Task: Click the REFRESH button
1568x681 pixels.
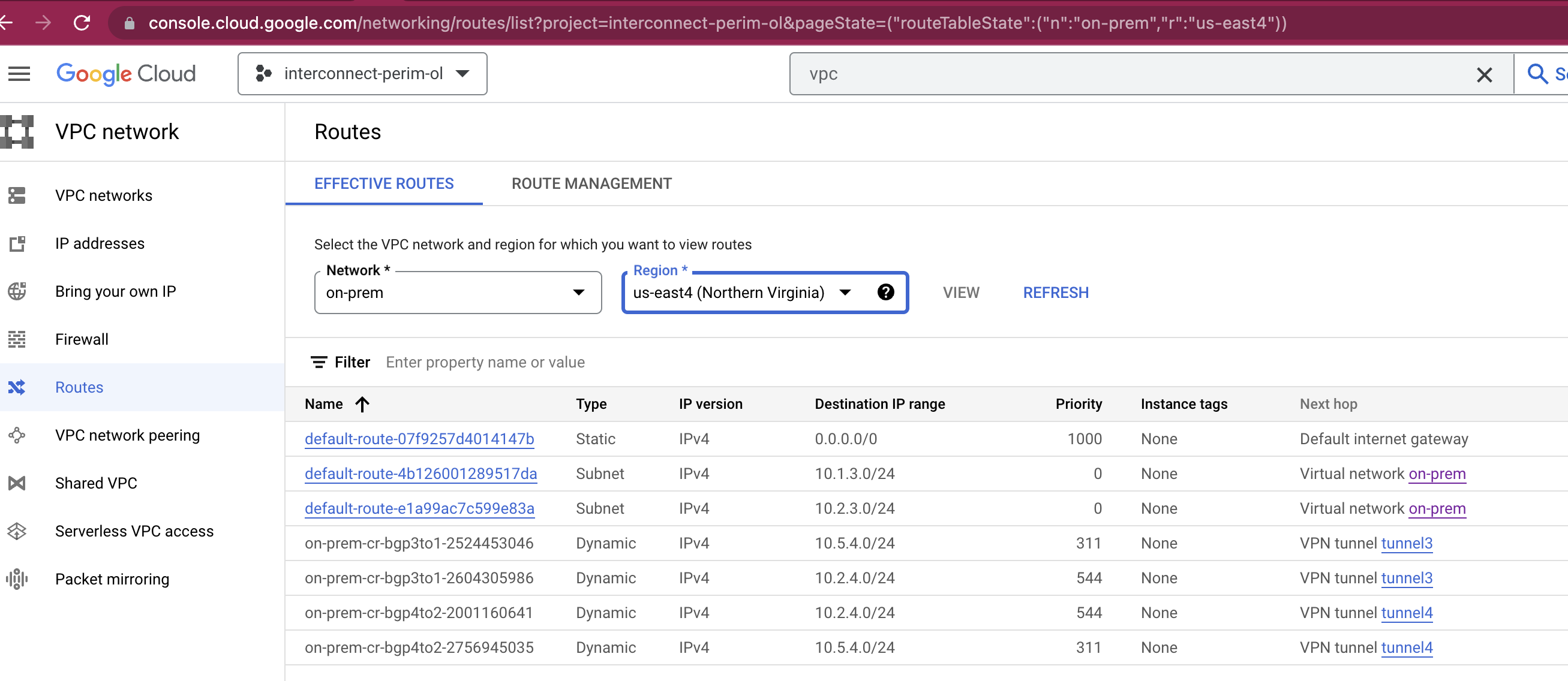Action: (x=1056, y=292)
